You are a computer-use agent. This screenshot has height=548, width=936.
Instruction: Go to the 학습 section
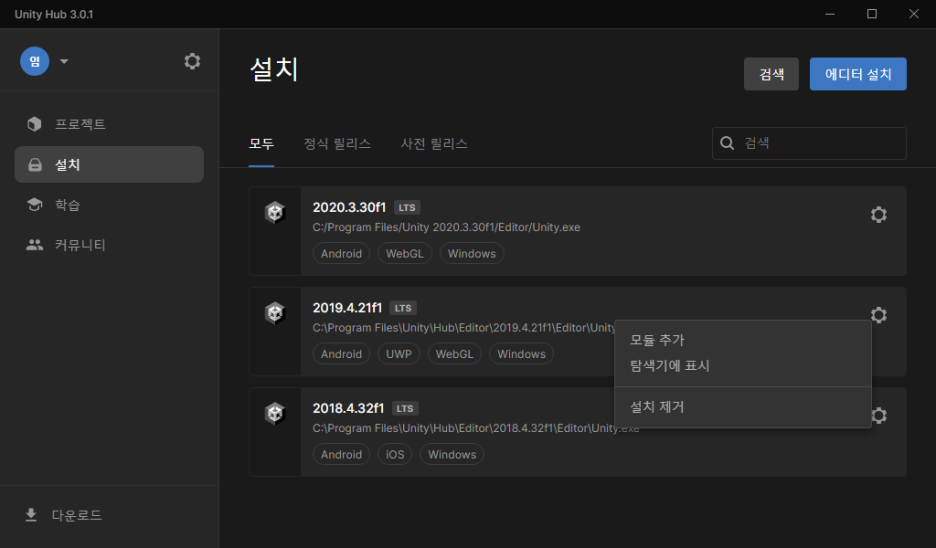pyautogui.click(x=109, y=205)
